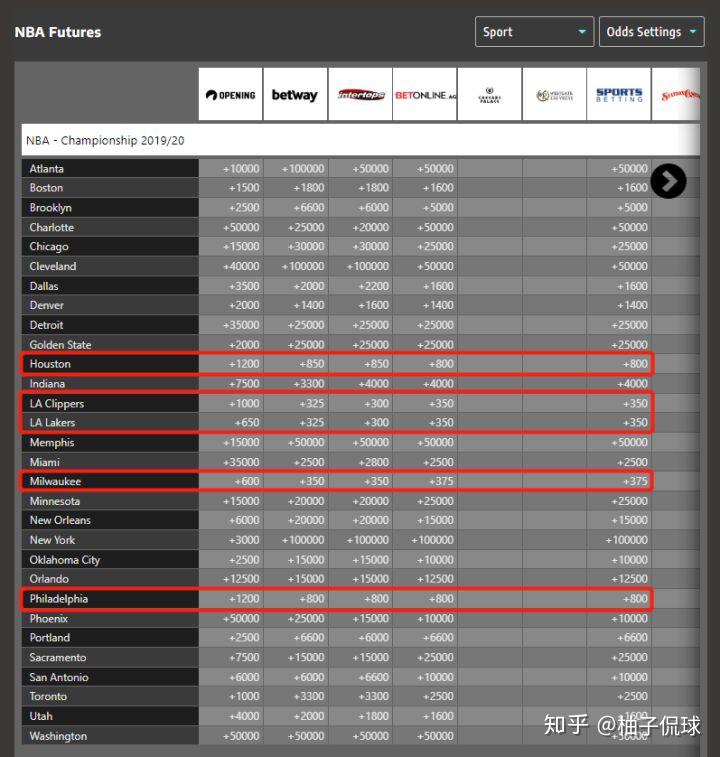Click Orlando opening odds +12500

click(x=241, y=579)
